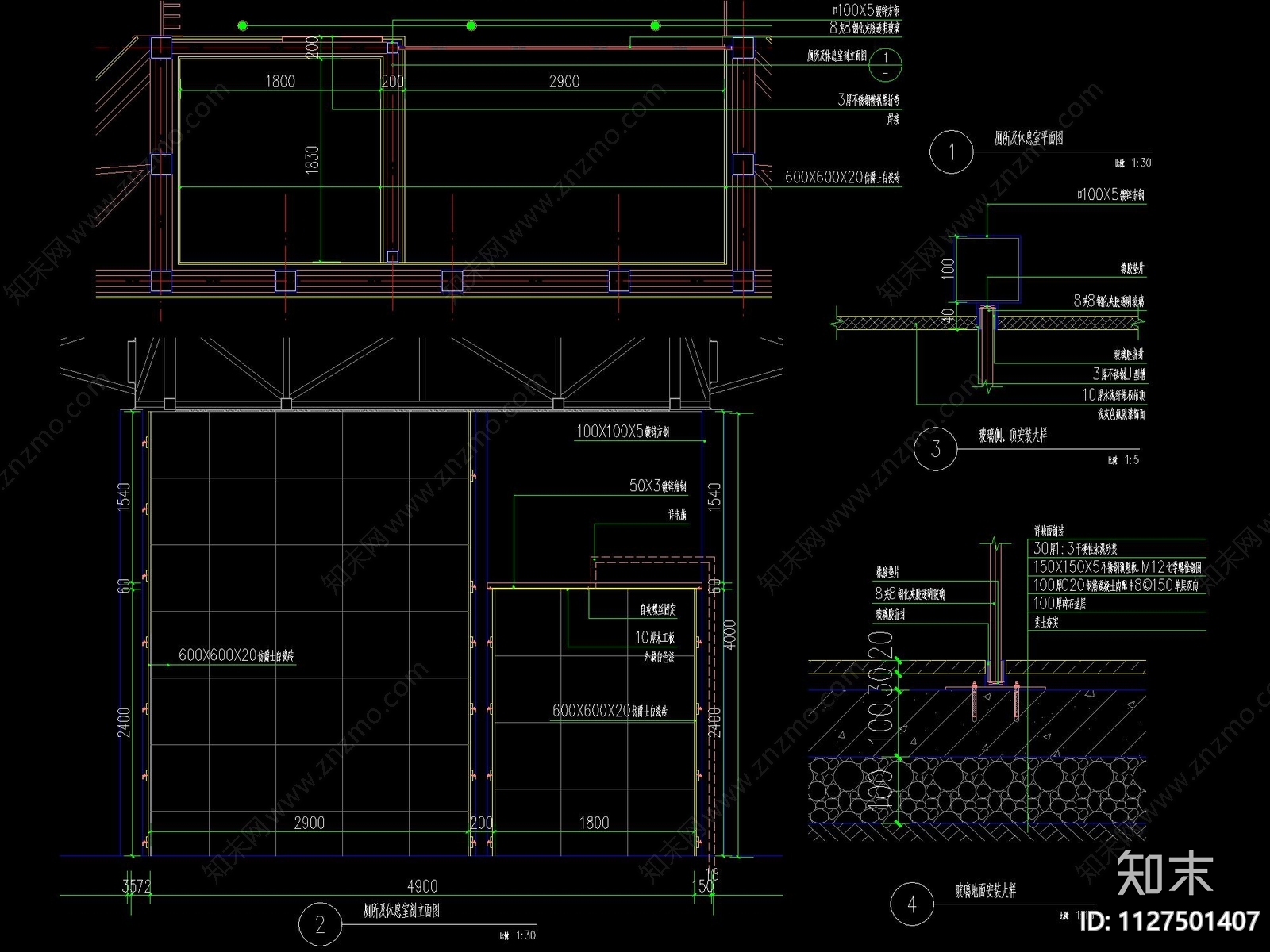Select the 4000 height dimension
Viewport: 1270px width, 952px height.
(x=731, y=634)
